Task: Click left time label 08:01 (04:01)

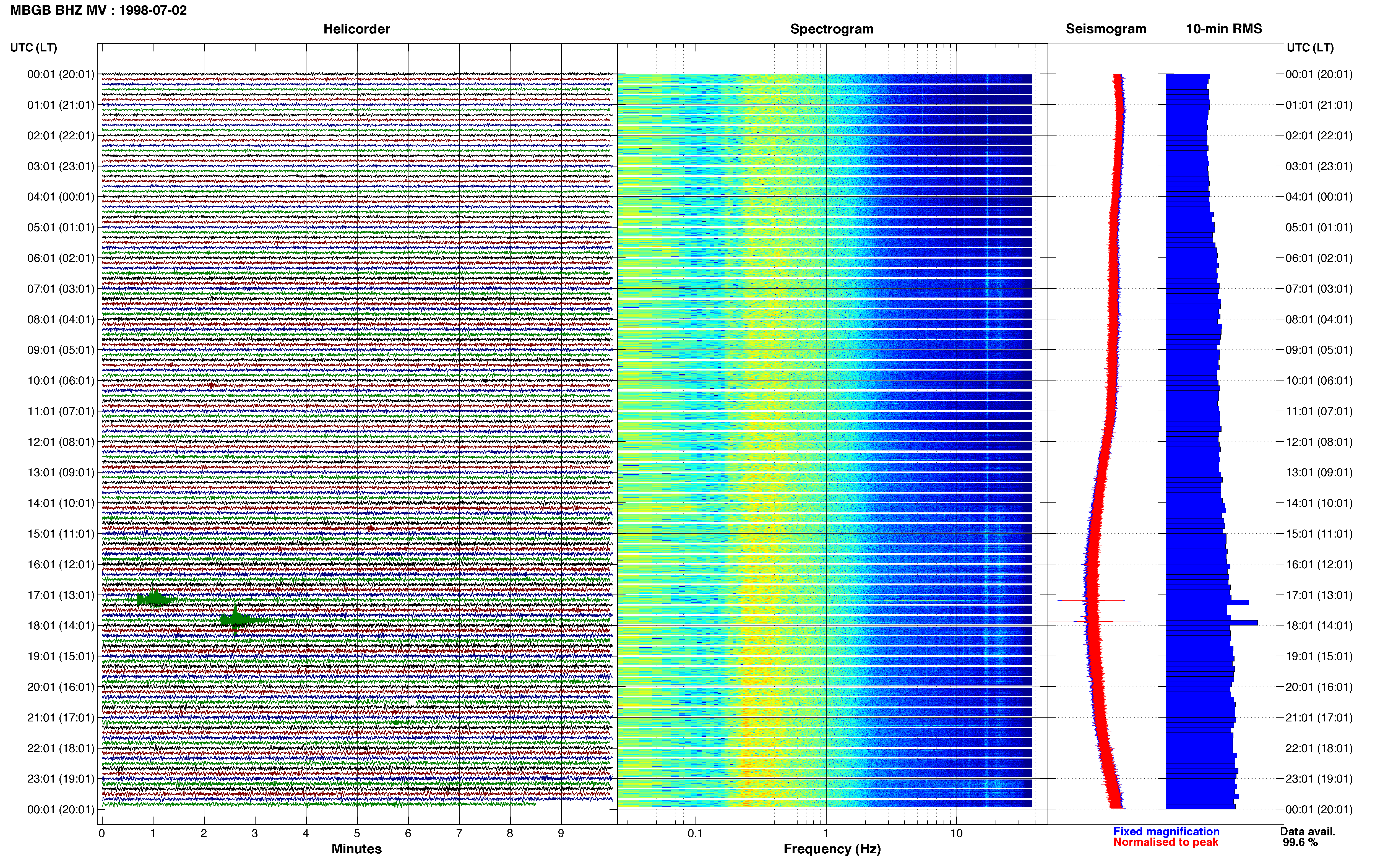Action: (x=60, y=319)
